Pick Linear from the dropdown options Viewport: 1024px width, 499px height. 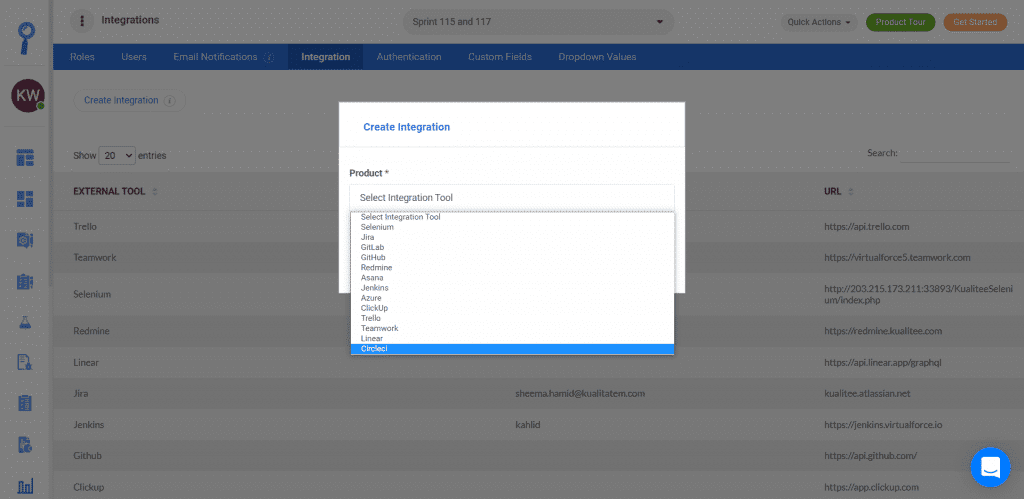(512, 338)
